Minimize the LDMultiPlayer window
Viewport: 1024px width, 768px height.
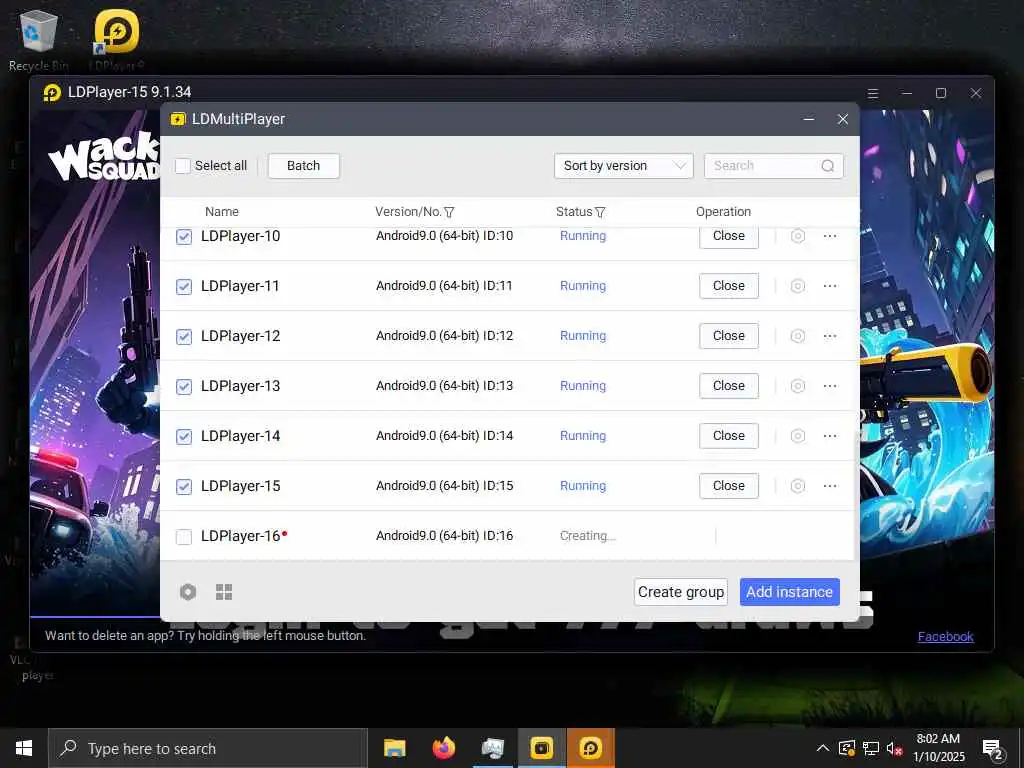808,119
